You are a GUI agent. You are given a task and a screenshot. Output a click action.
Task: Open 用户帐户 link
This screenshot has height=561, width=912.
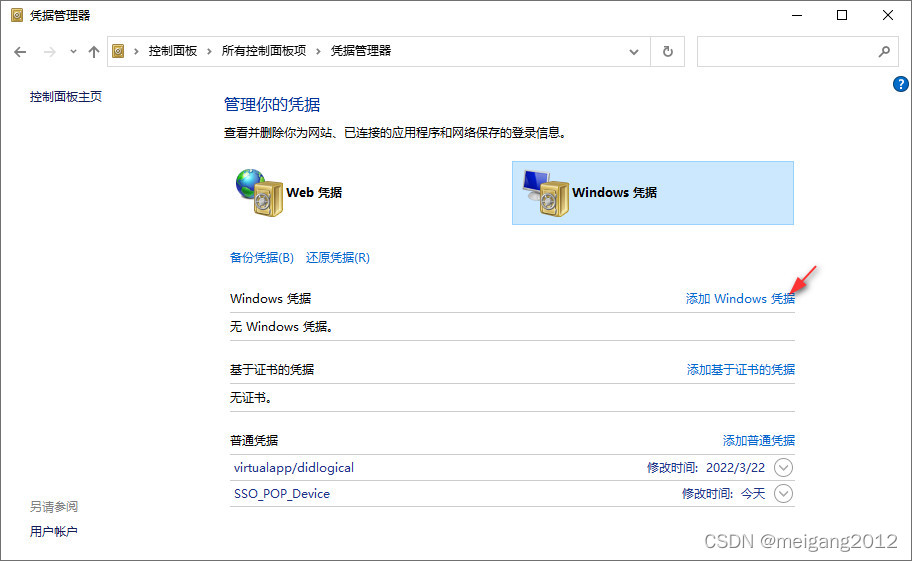click(54, 531)
